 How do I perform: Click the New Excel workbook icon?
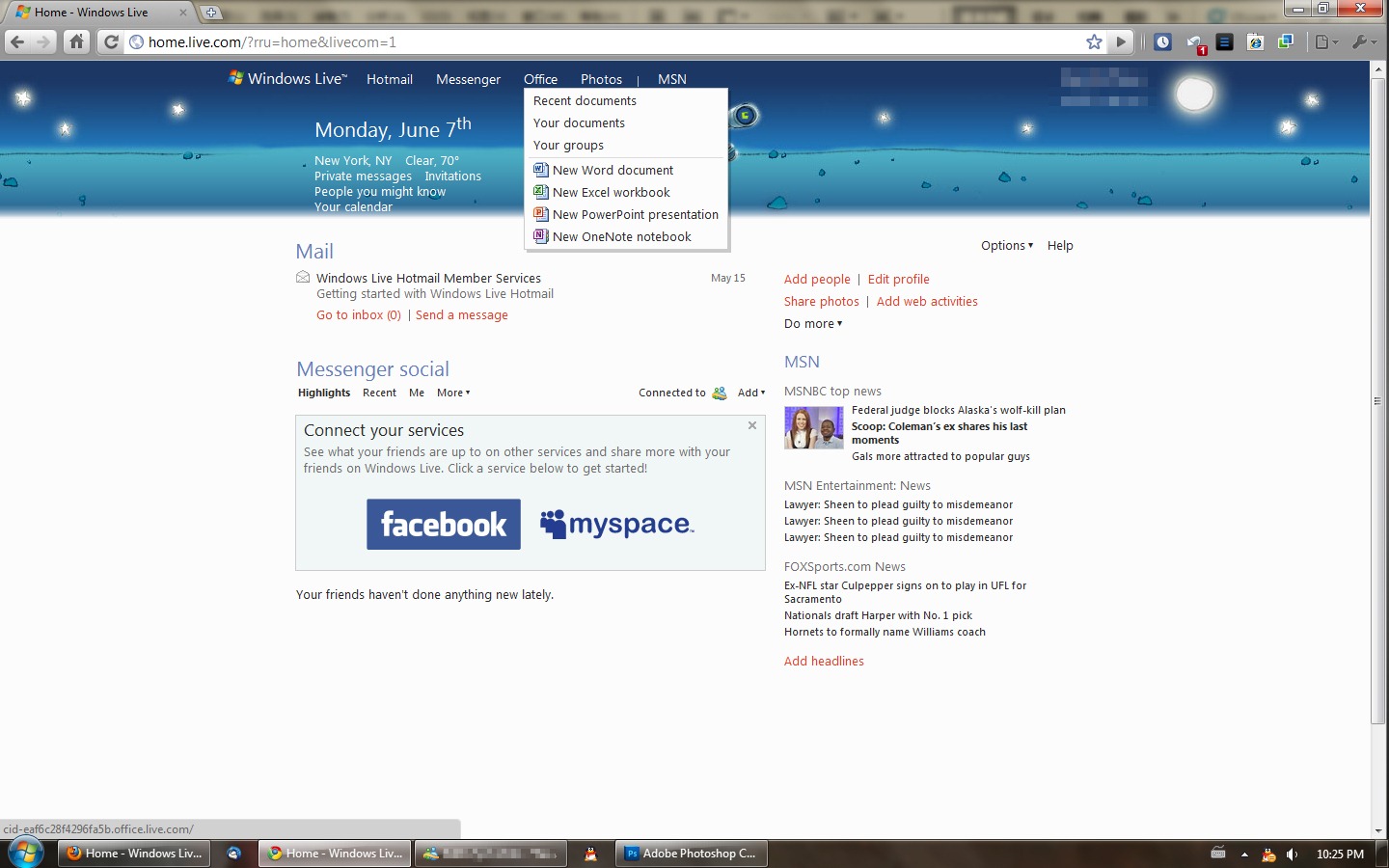pos(540,192)
